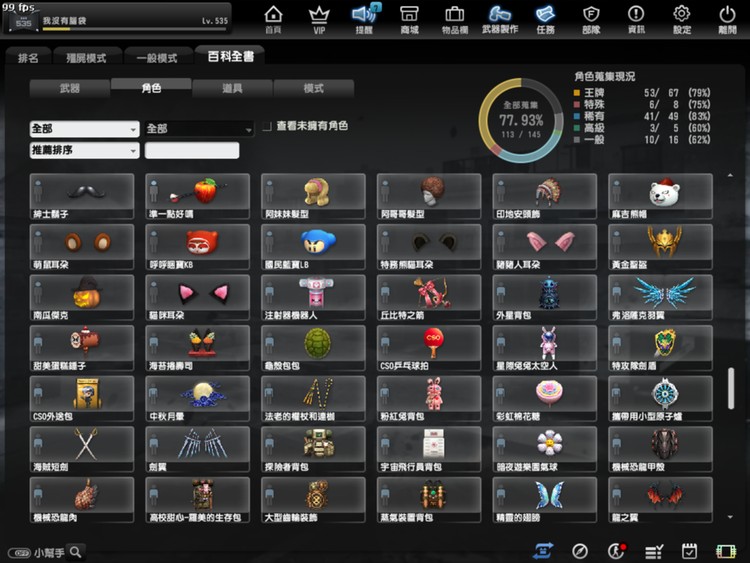Open the VIP crown icon

click(319, 19)
